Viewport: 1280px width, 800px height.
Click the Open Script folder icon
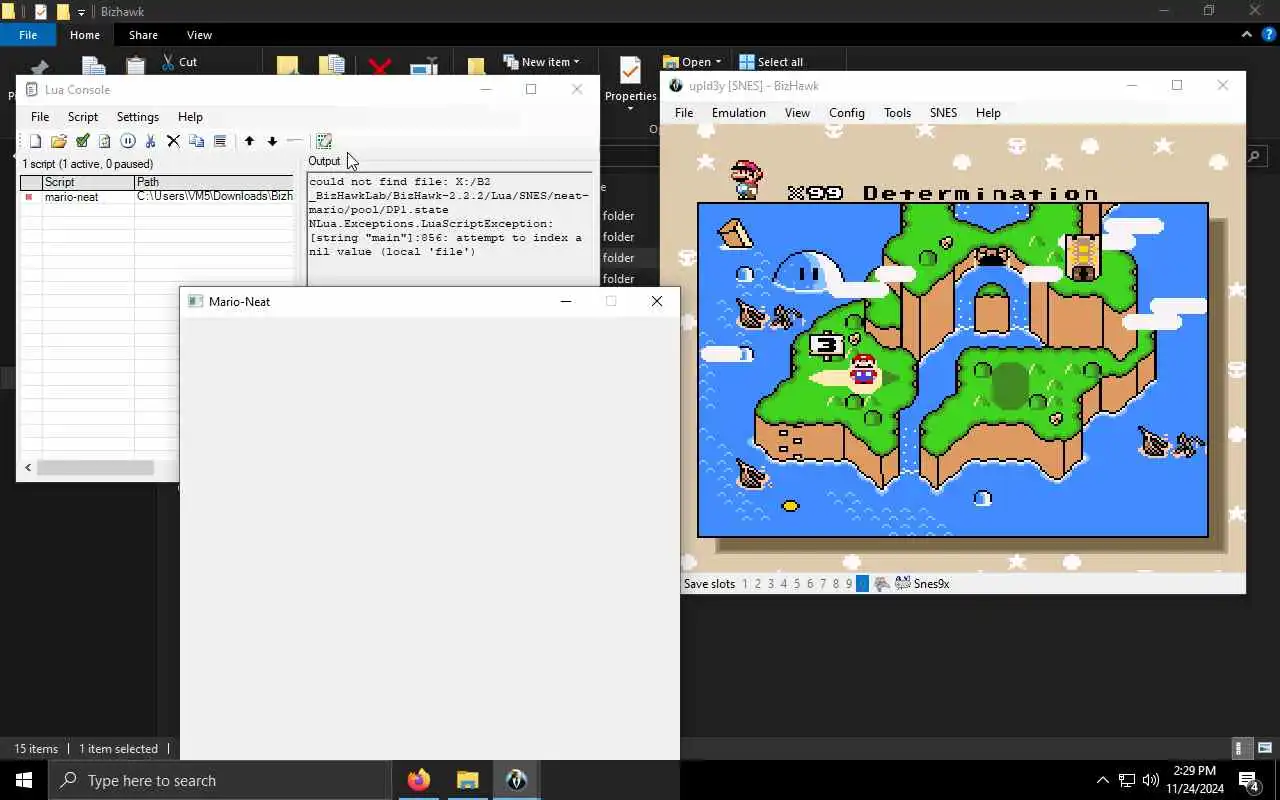pyautogui.click(x=59, y=141)
